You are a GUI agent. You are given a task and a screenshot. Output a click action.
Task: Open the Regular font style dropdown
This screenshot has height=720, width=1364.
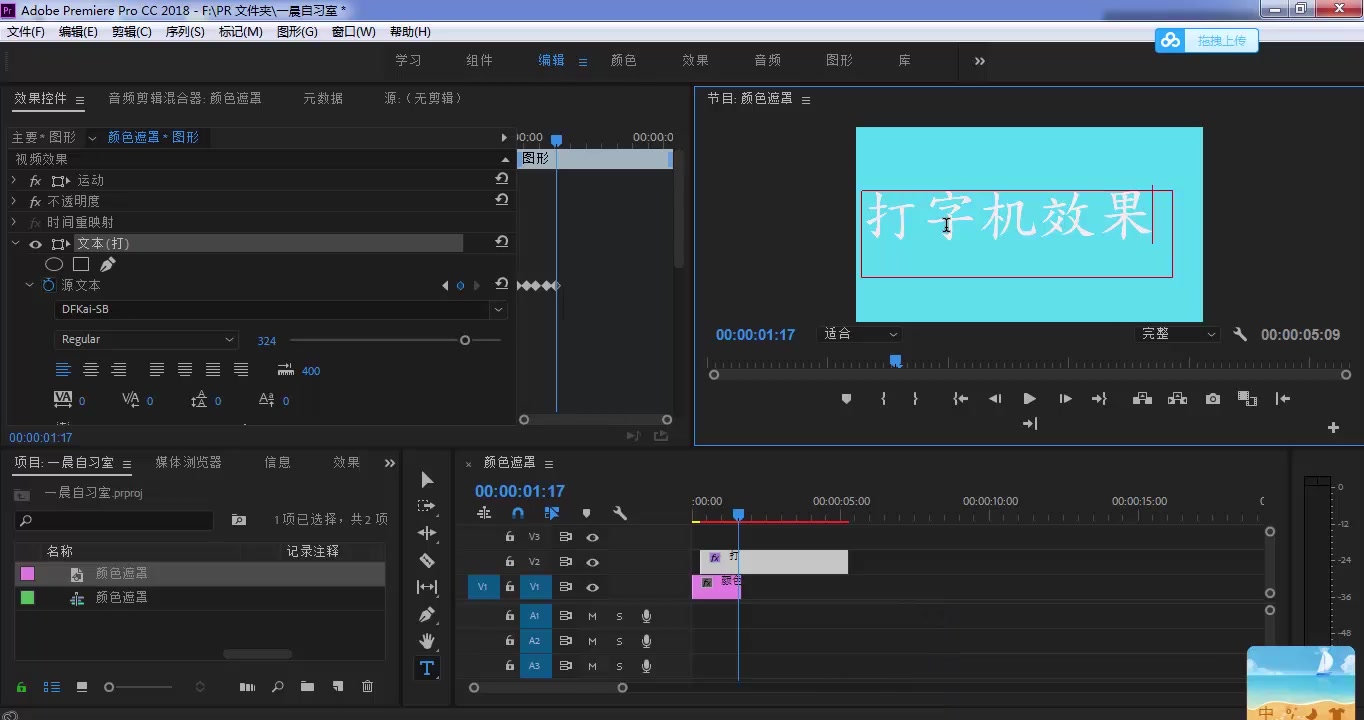147,340
